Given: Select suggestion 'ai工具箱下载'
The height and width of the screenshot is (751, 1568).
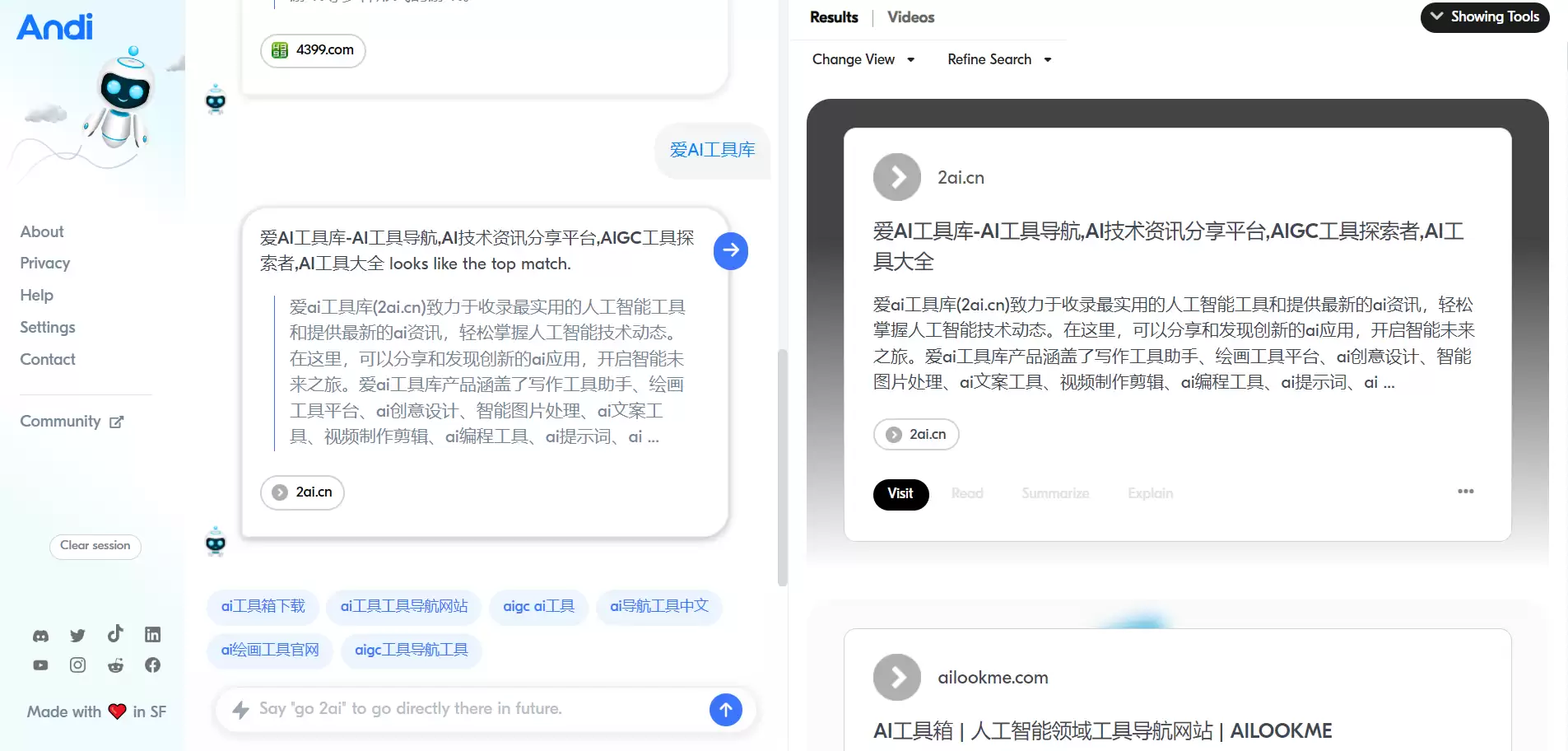Looking at the screenshot, I should click(263, 607).
